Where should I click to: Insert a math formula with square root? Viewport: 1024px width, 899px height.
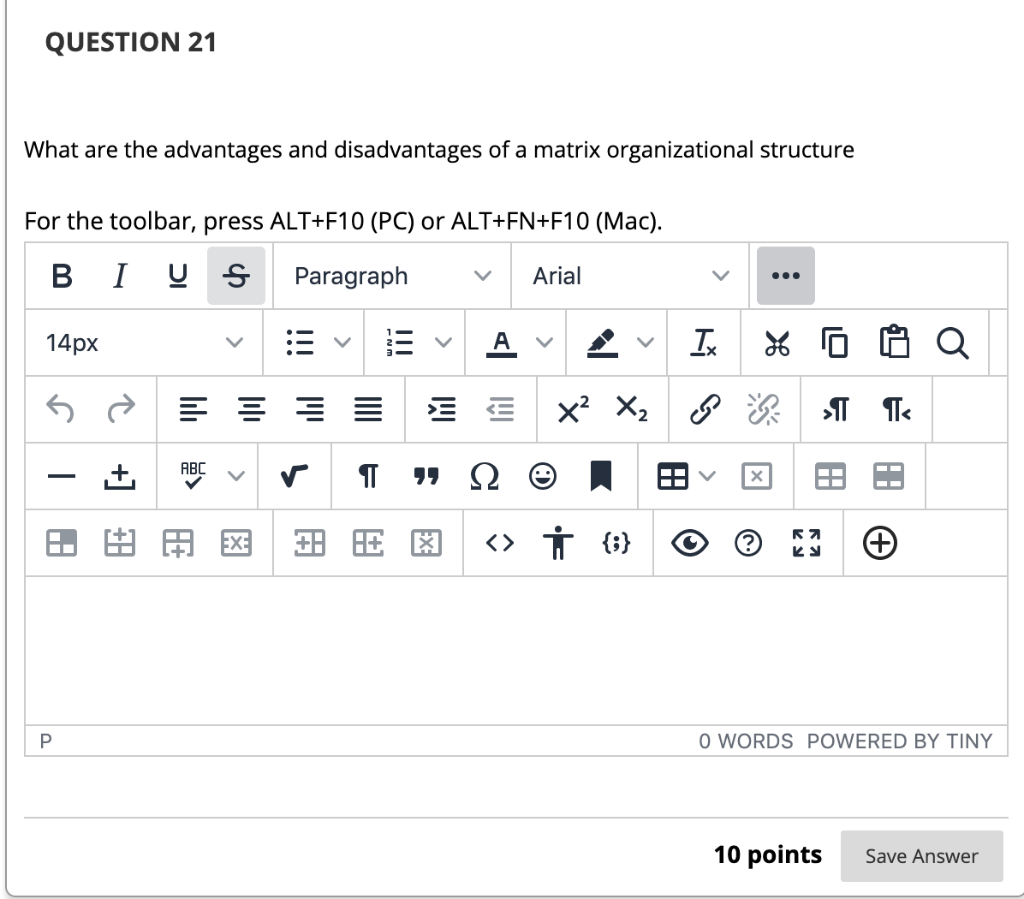pyautogui.click(x=294, y=477)
